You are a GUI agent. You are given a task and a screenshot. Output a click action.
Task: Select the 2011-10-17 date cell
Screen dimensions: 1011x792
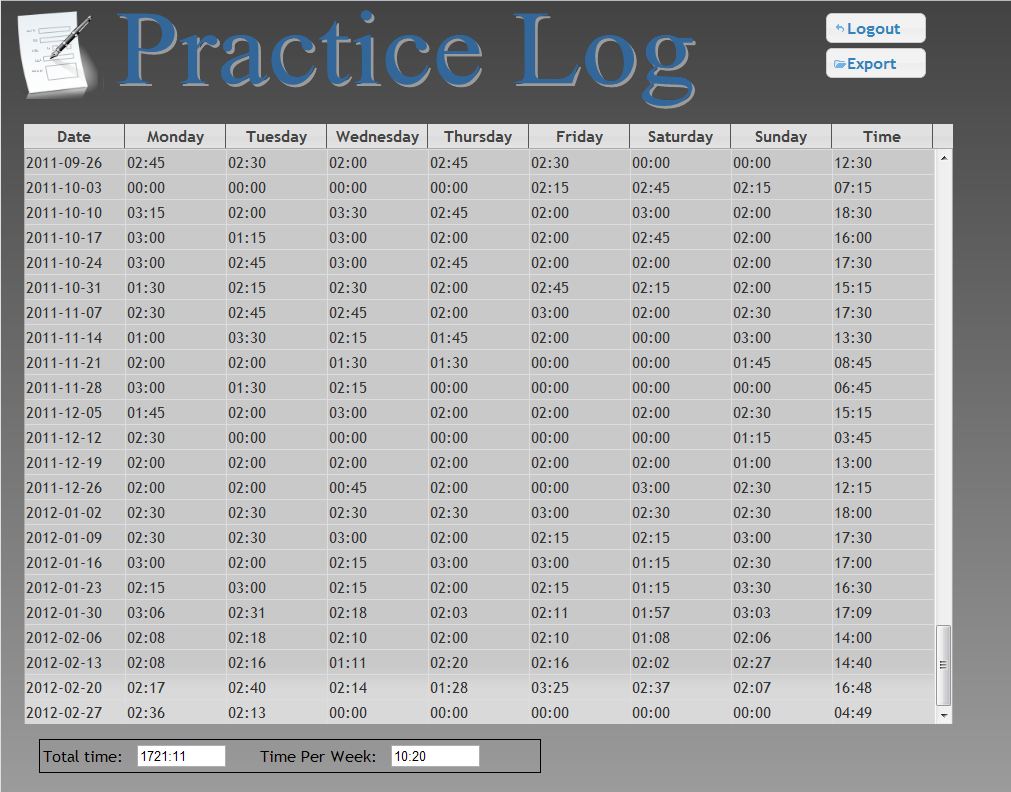pyautogui.click(x=74, y=238)
